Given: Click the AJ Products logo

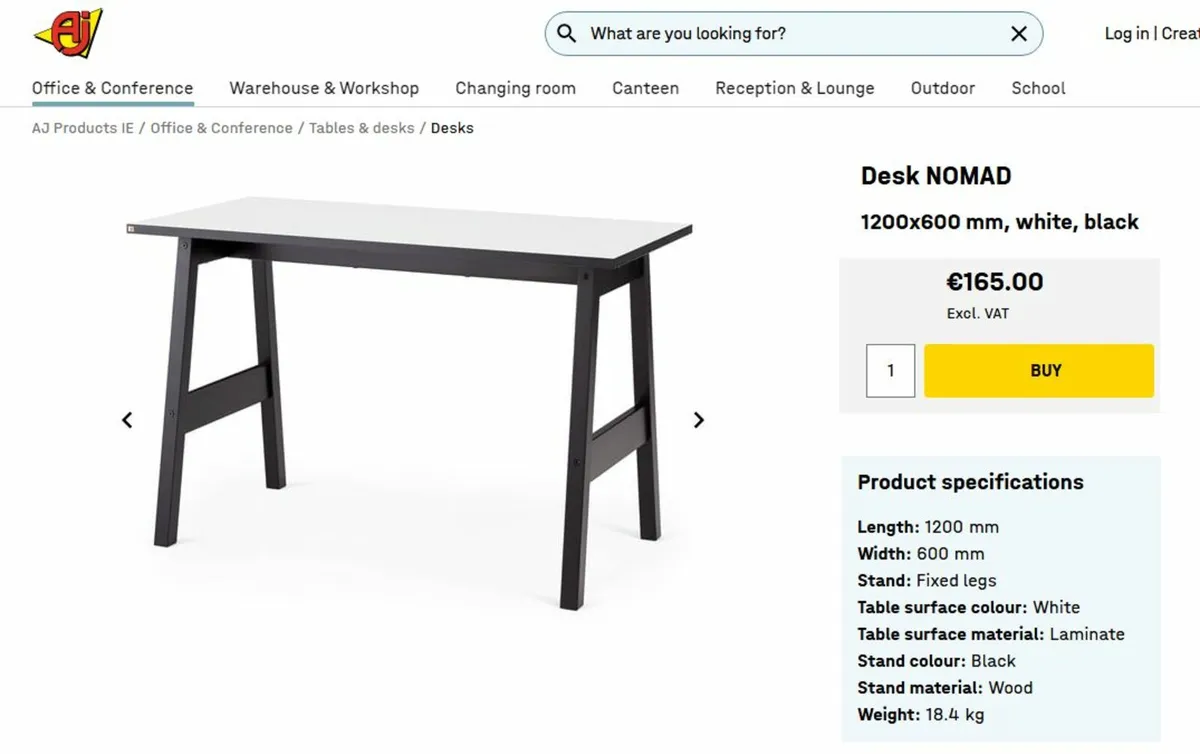Looking at the screenshot, I should click(66, 32).
